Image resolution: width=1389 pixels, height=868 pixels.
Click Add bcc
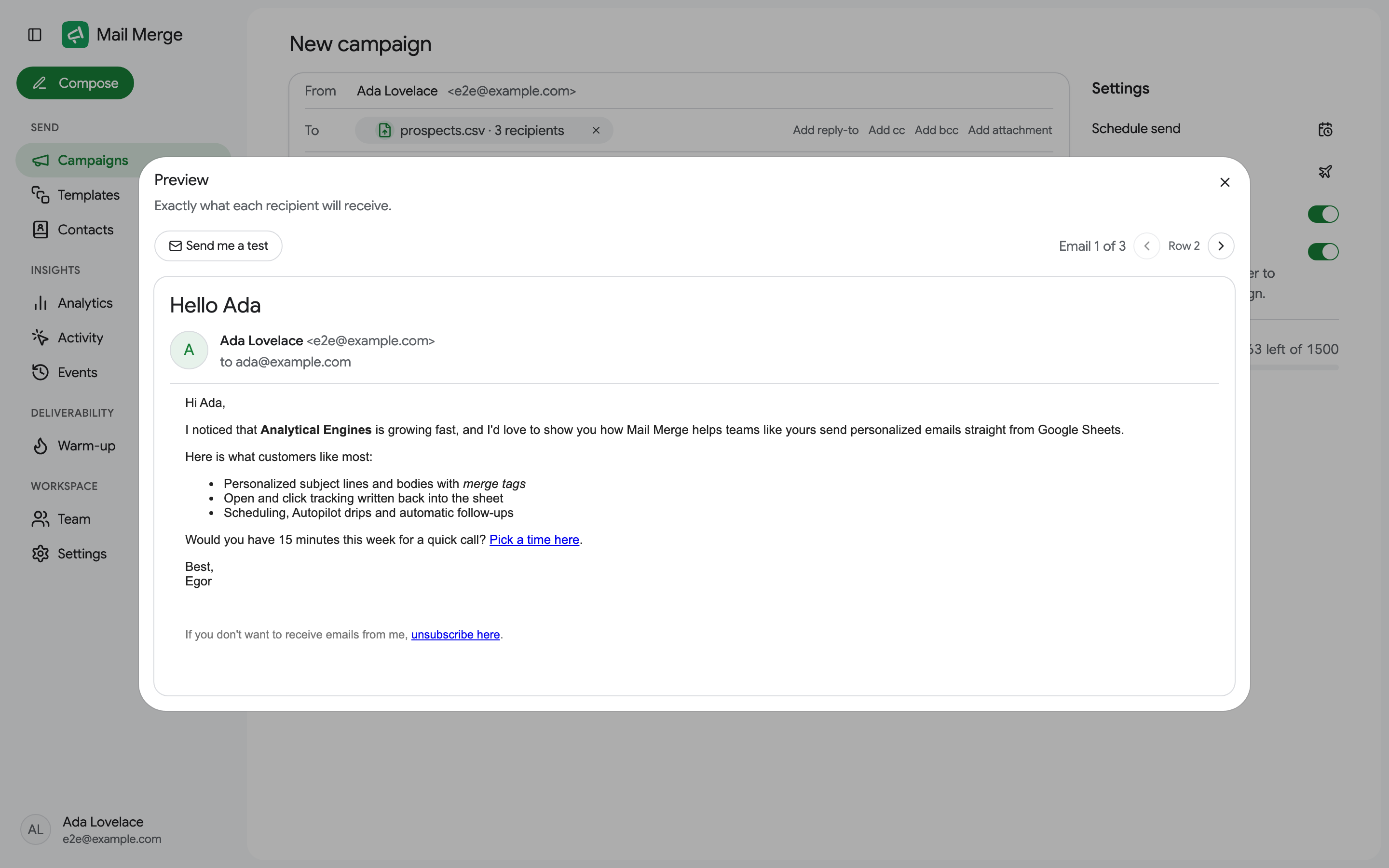point(936,130)
